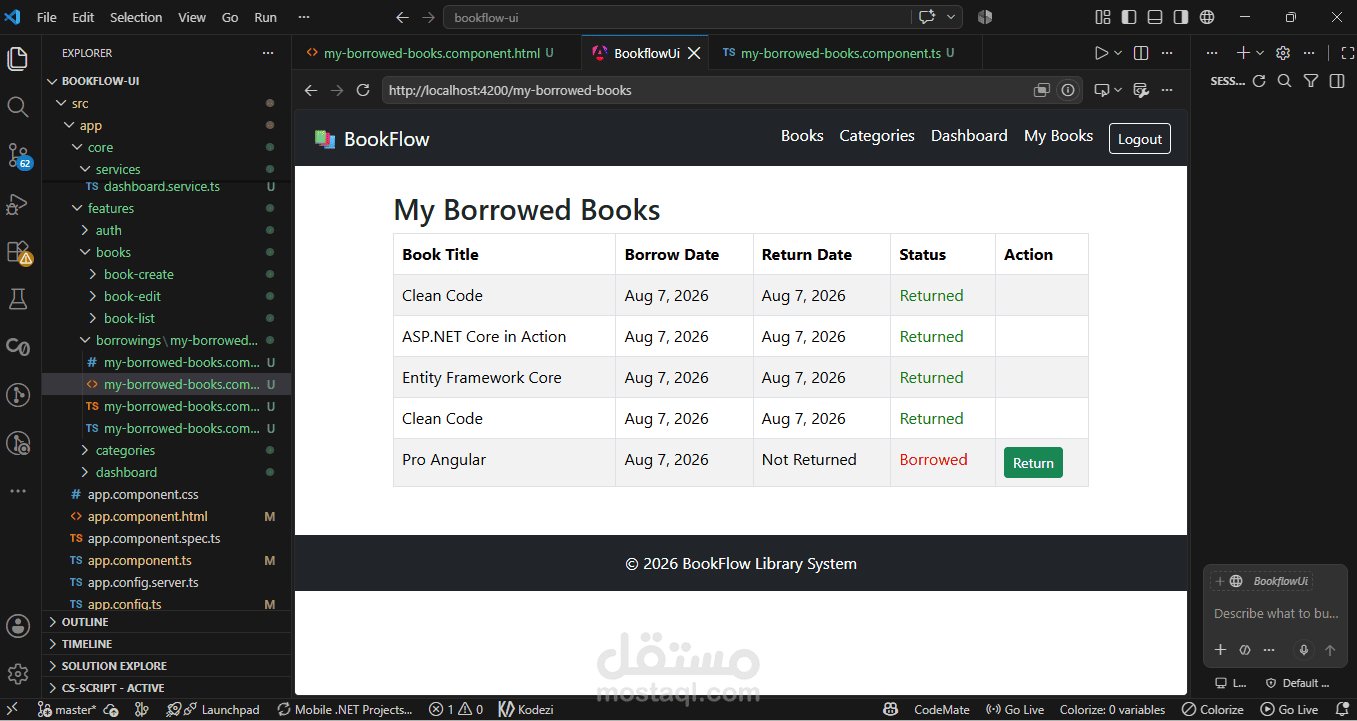
Task: Split the editor to the right
Action: 1141,53
